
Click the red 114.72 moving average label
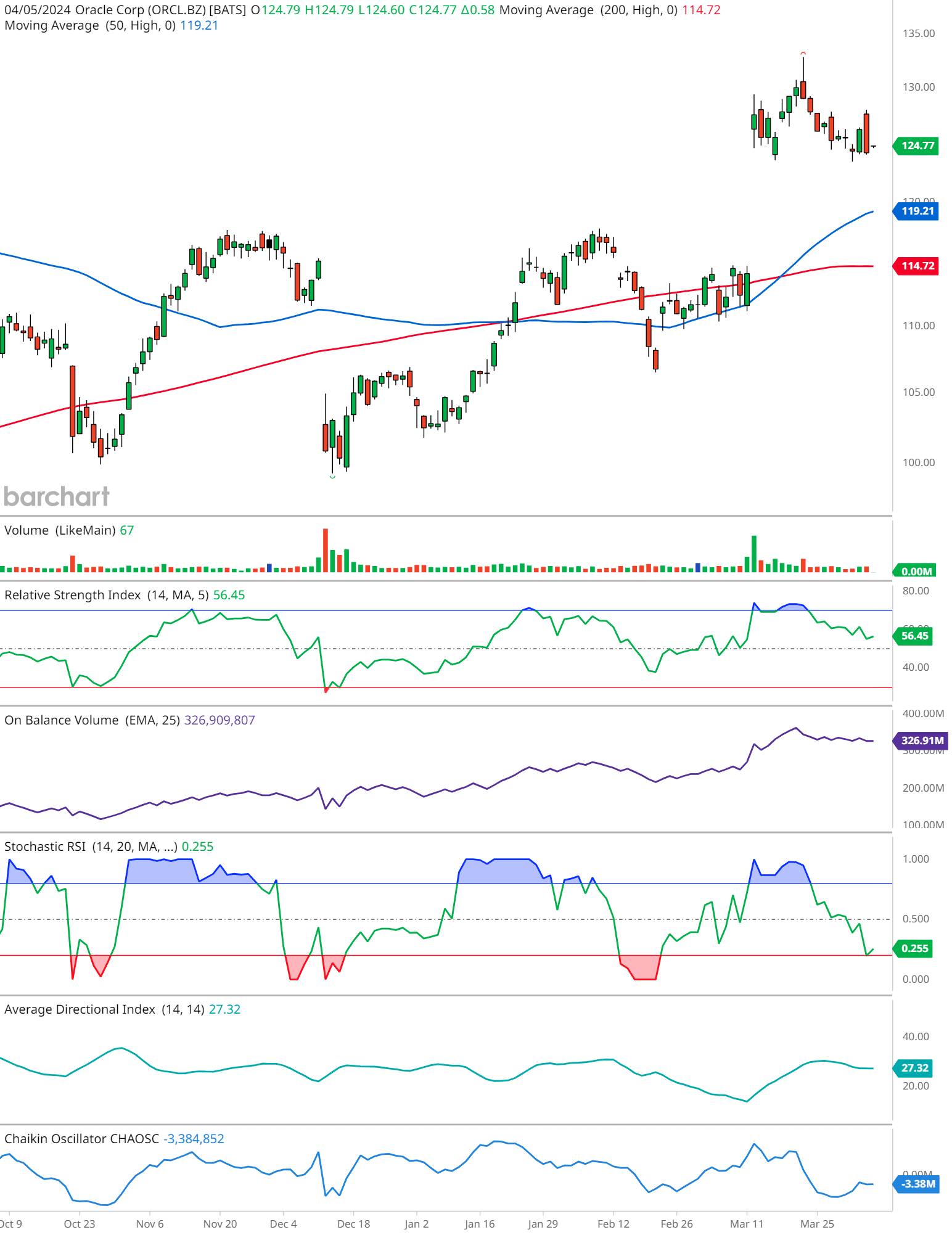pos(916,266)
